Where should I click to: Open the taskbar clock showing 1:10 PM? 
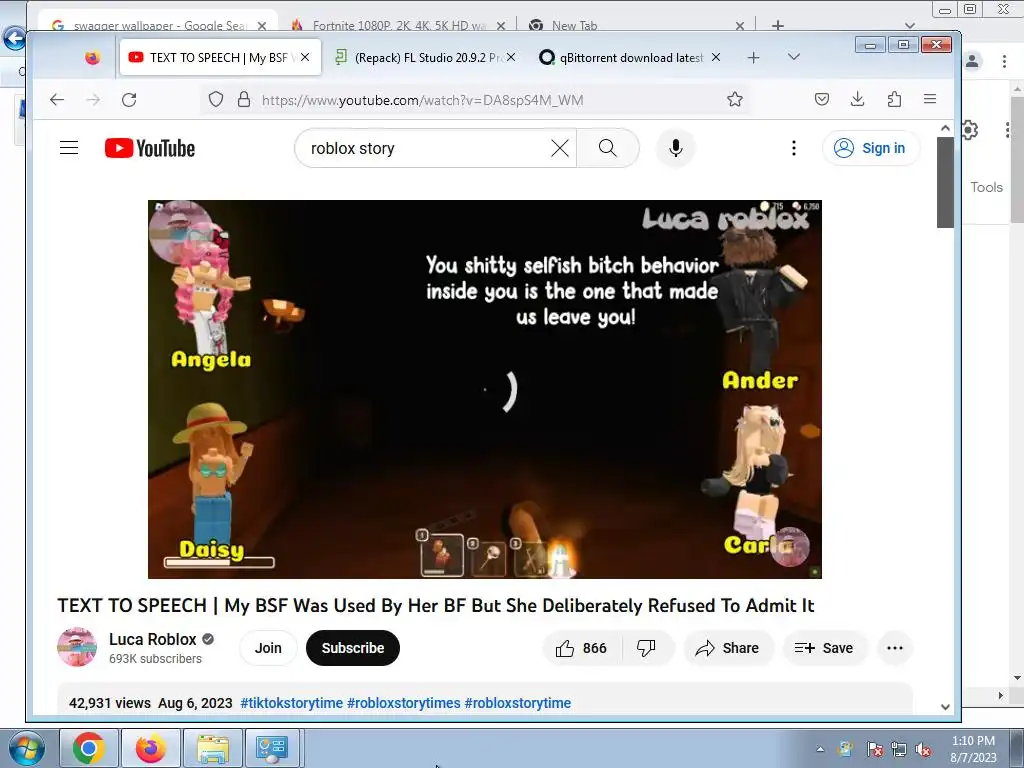pos(973,749)
